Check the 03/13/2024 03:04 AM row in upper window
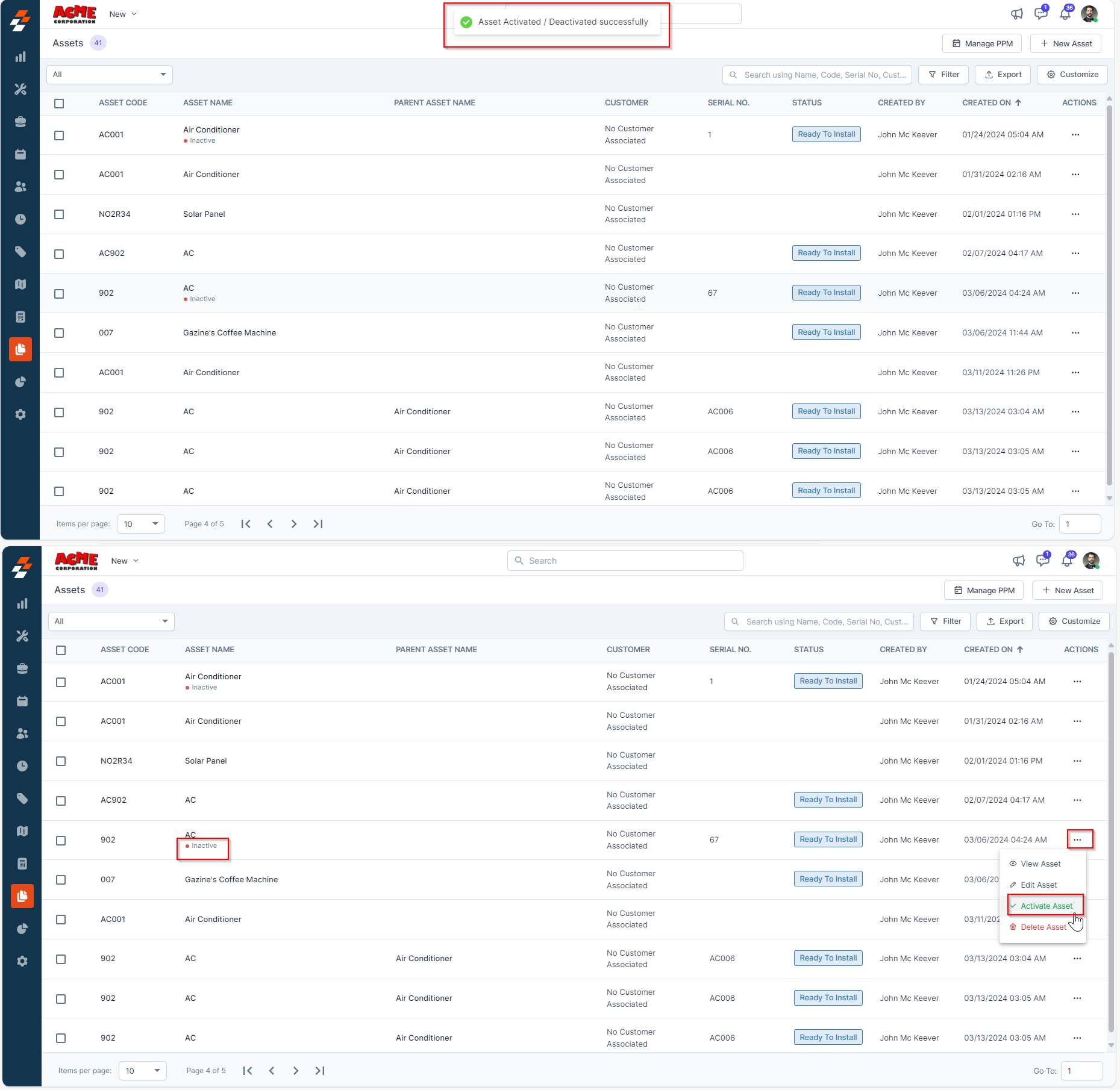 (x=59, y=413)
